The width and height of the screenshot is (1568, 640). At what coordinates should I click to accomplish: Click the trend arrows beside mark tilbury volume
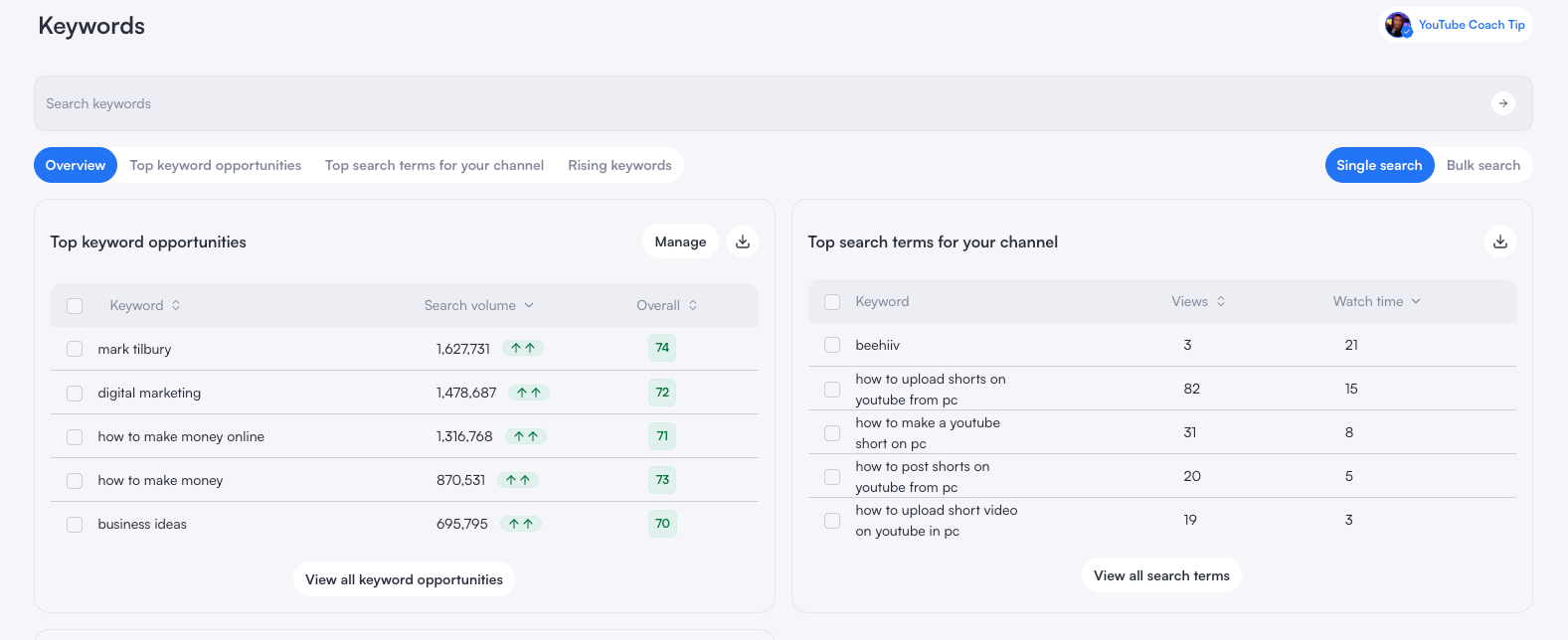(523, 348)
